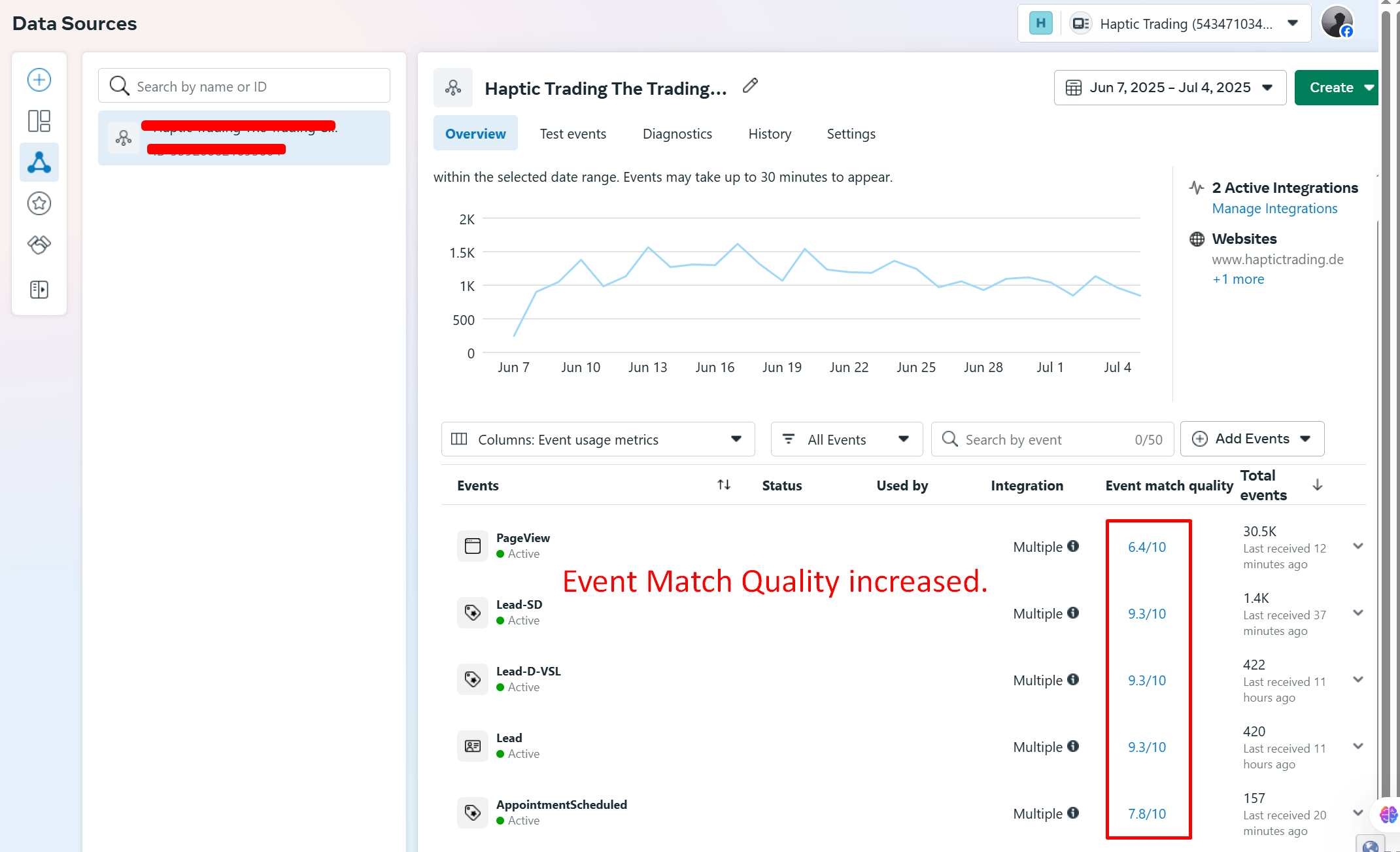1400x852 pixels.
Task: Open the Diagnostics tab
Action: tap(677, 133)
